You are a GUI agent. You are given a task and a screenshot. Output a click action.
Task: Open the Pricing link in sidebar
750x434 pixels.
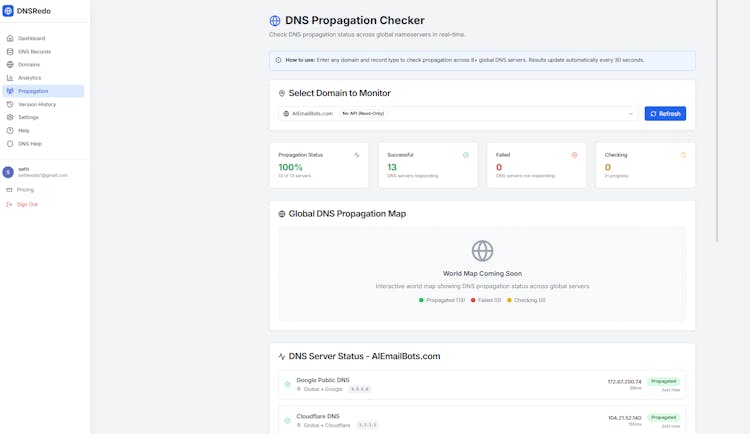[25, 189]
